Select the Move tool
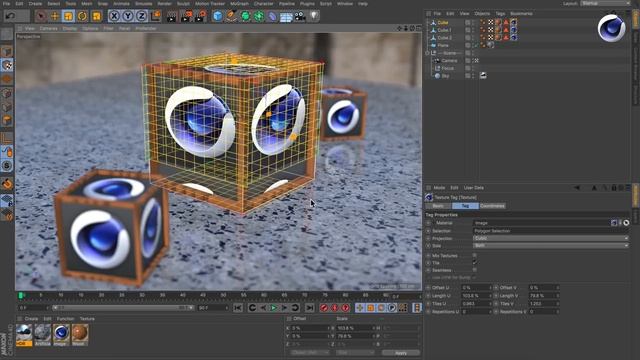 point(54,16)
